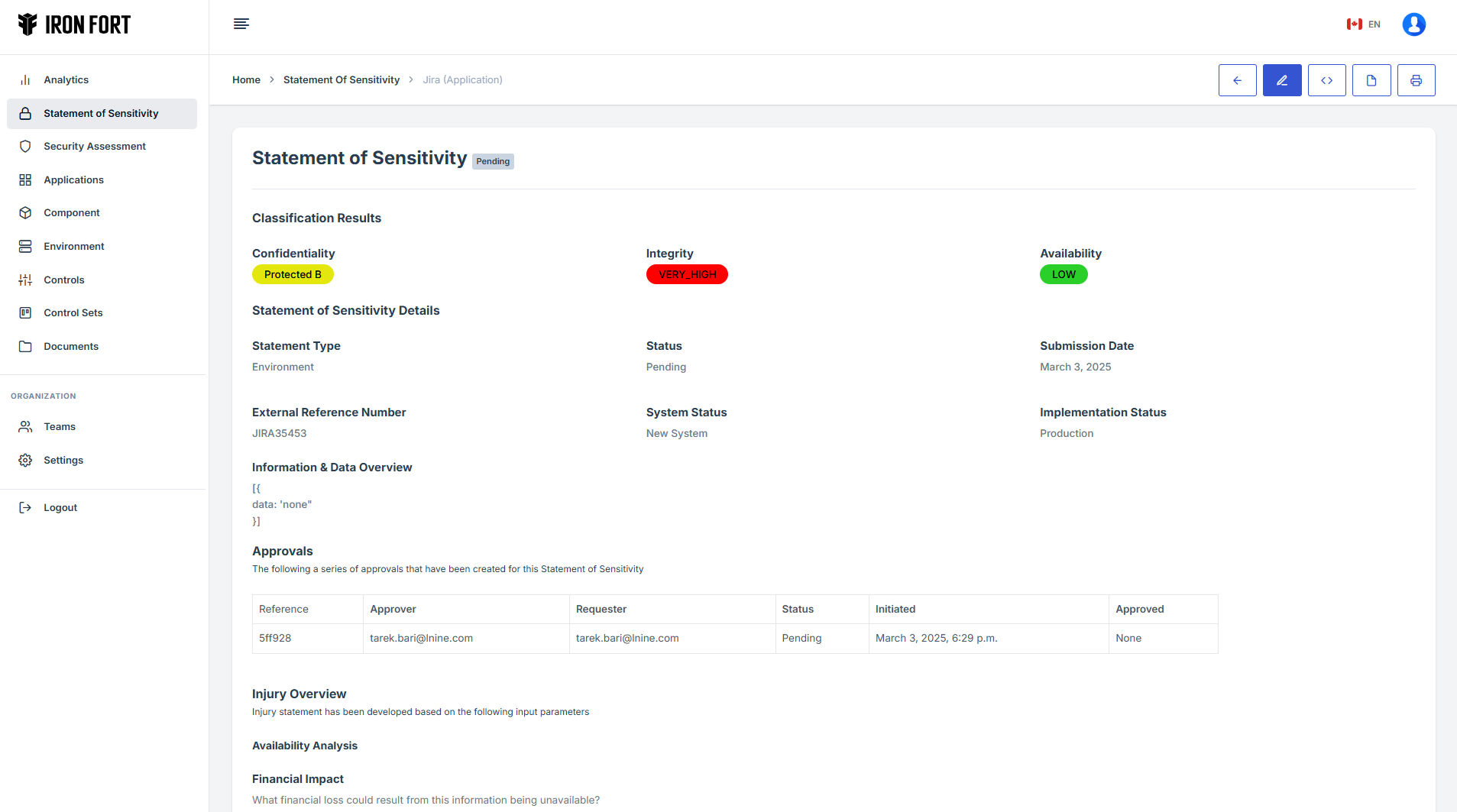This screenshot has width=1457, height=812.
Task: Click the document export icon button
Action: pyautogui.click(x=1371, y=80)
